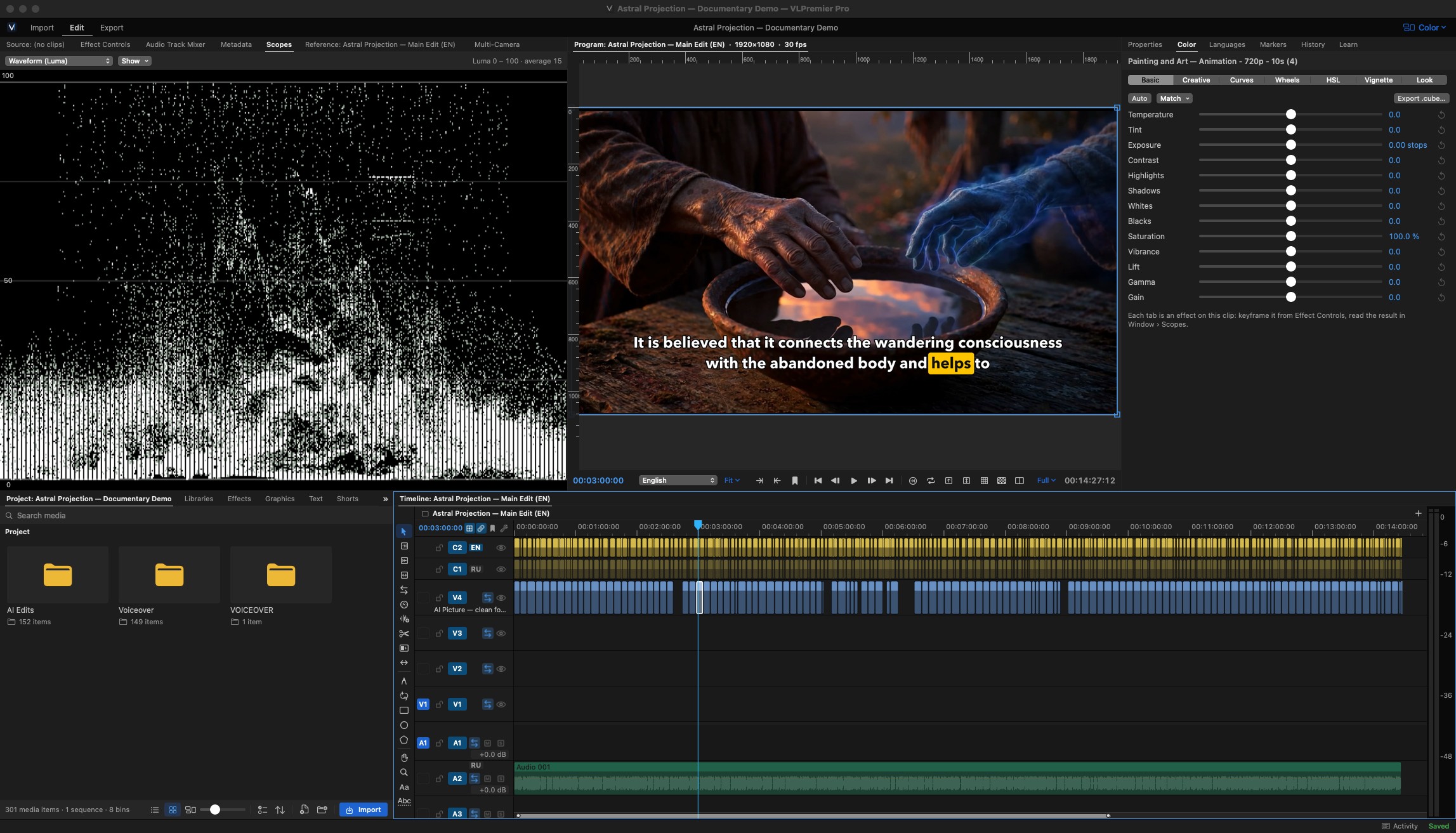Open the Color workspace dropdown
This screenshot has height=833, width=1456.
click(x=1424, y=27)
